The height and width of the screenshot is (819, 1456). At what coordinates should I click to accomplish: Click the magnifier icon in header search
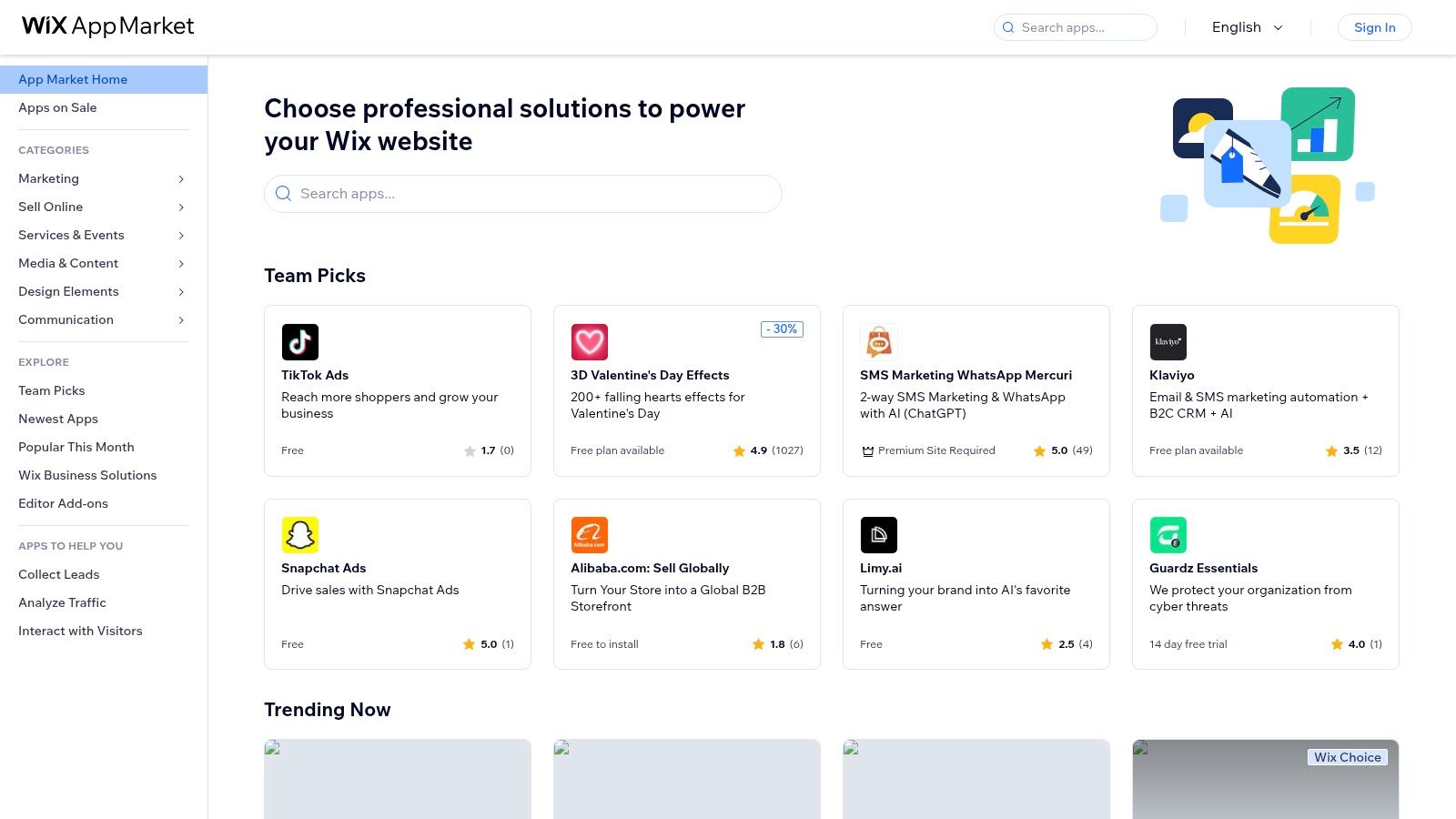click(x=1008, y=27)
